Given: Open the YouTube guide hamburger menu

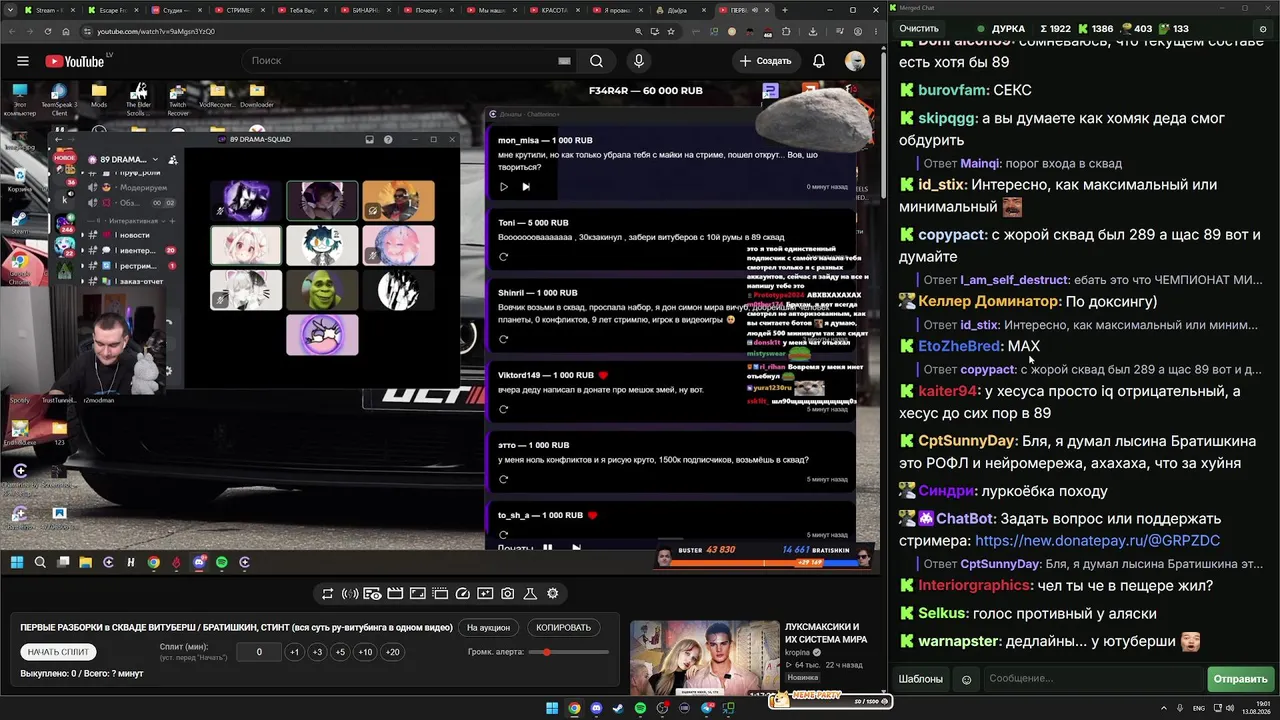Looking at the screenshot, I should click(23, 61).
